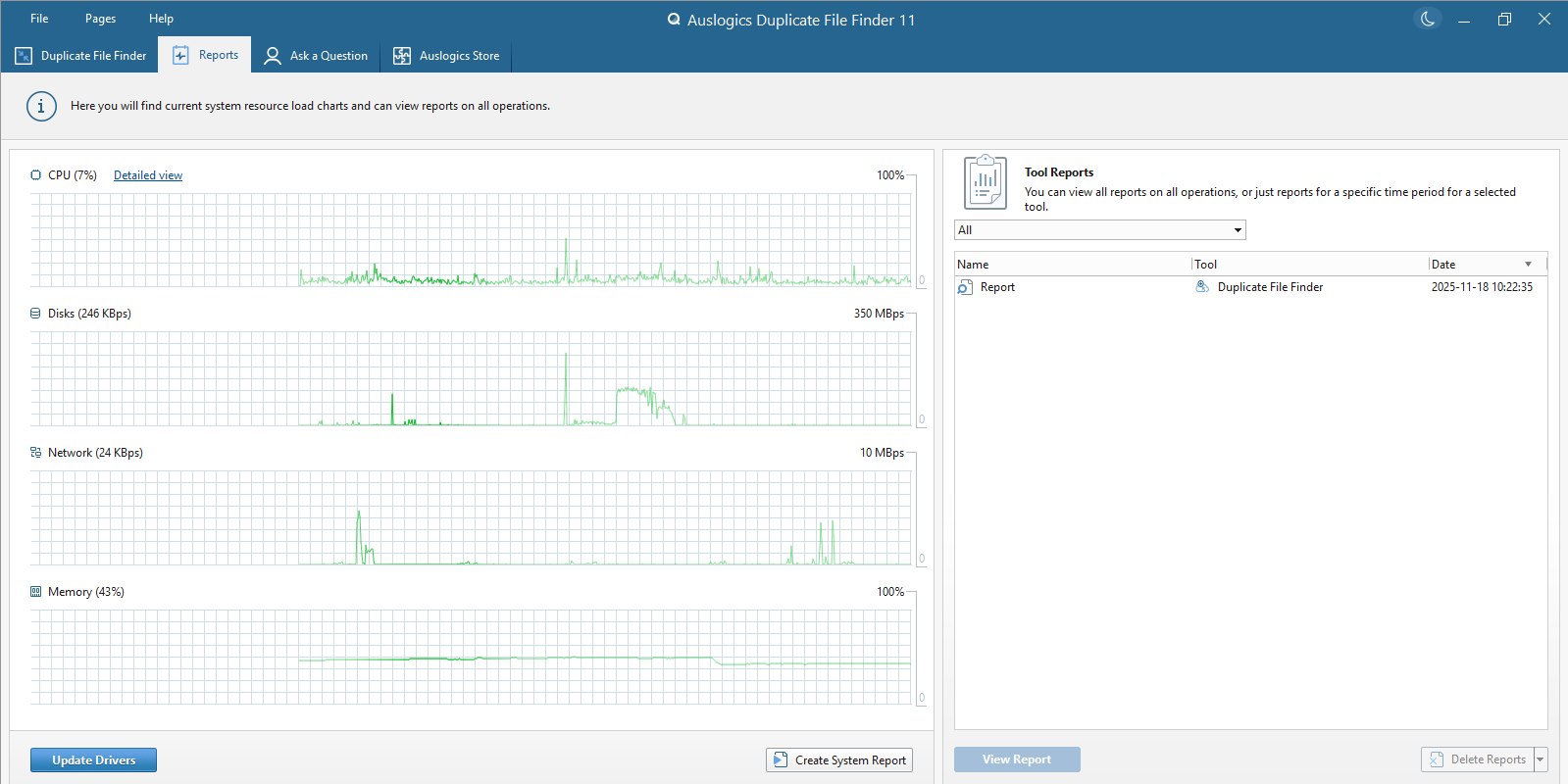Click Create System Report button

[x=839, y=759]
